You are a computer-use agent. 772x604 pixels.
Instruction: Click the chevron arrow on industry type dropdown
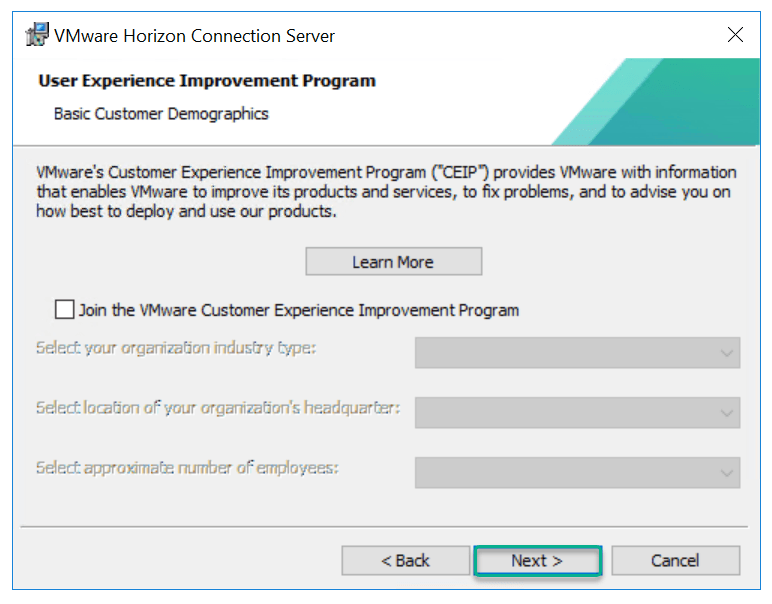tap(725, 353)
